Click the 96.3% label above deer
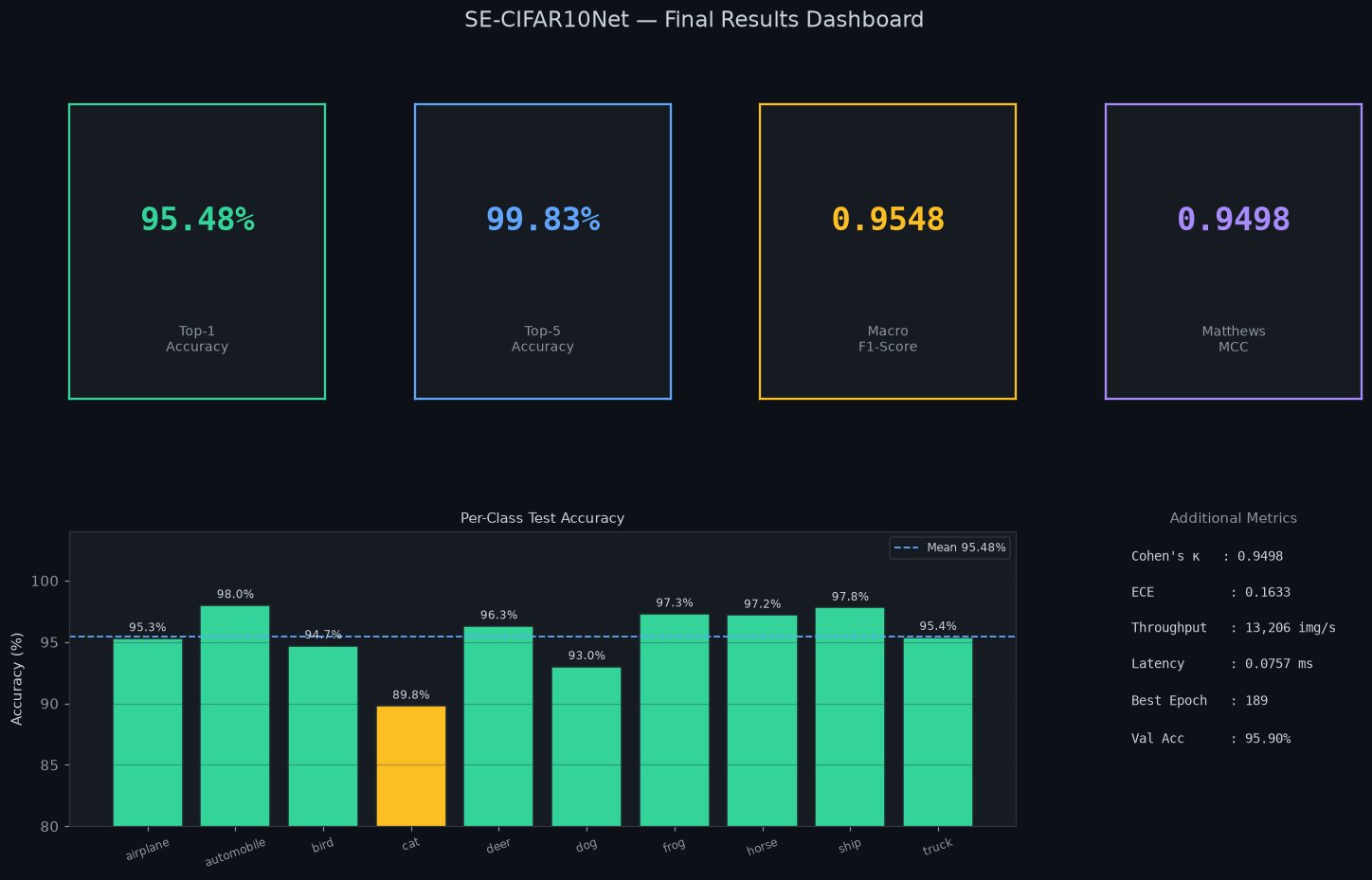1372x880 pixels. pyautogui.click(x=498, y=616)
